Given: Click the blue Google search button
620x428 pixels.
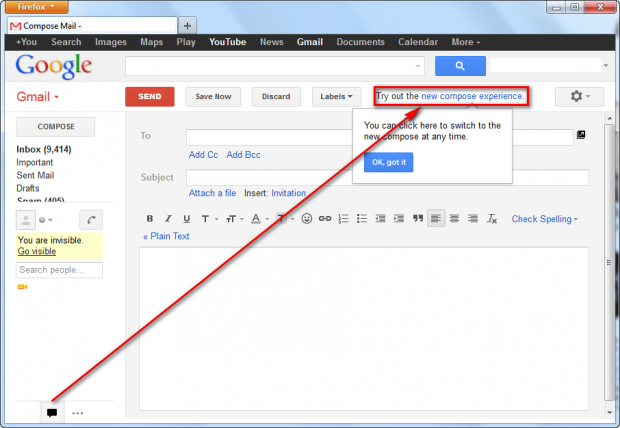Looking at the screenshot, I should pyautogui.click(x=460, y=66).
